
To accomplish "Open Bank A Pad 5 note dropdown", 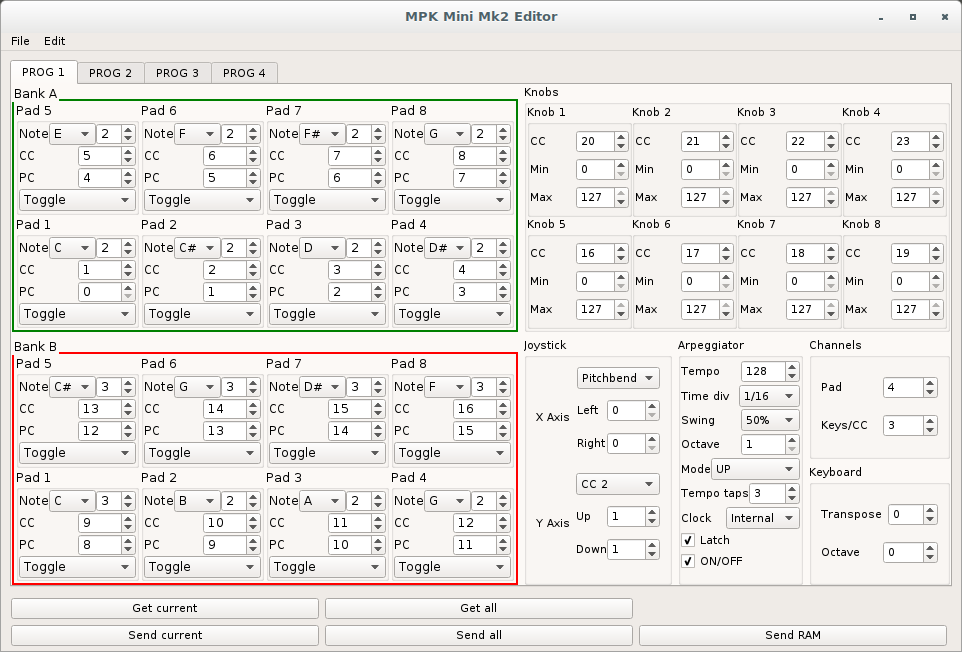I will [x=72, y=134].
